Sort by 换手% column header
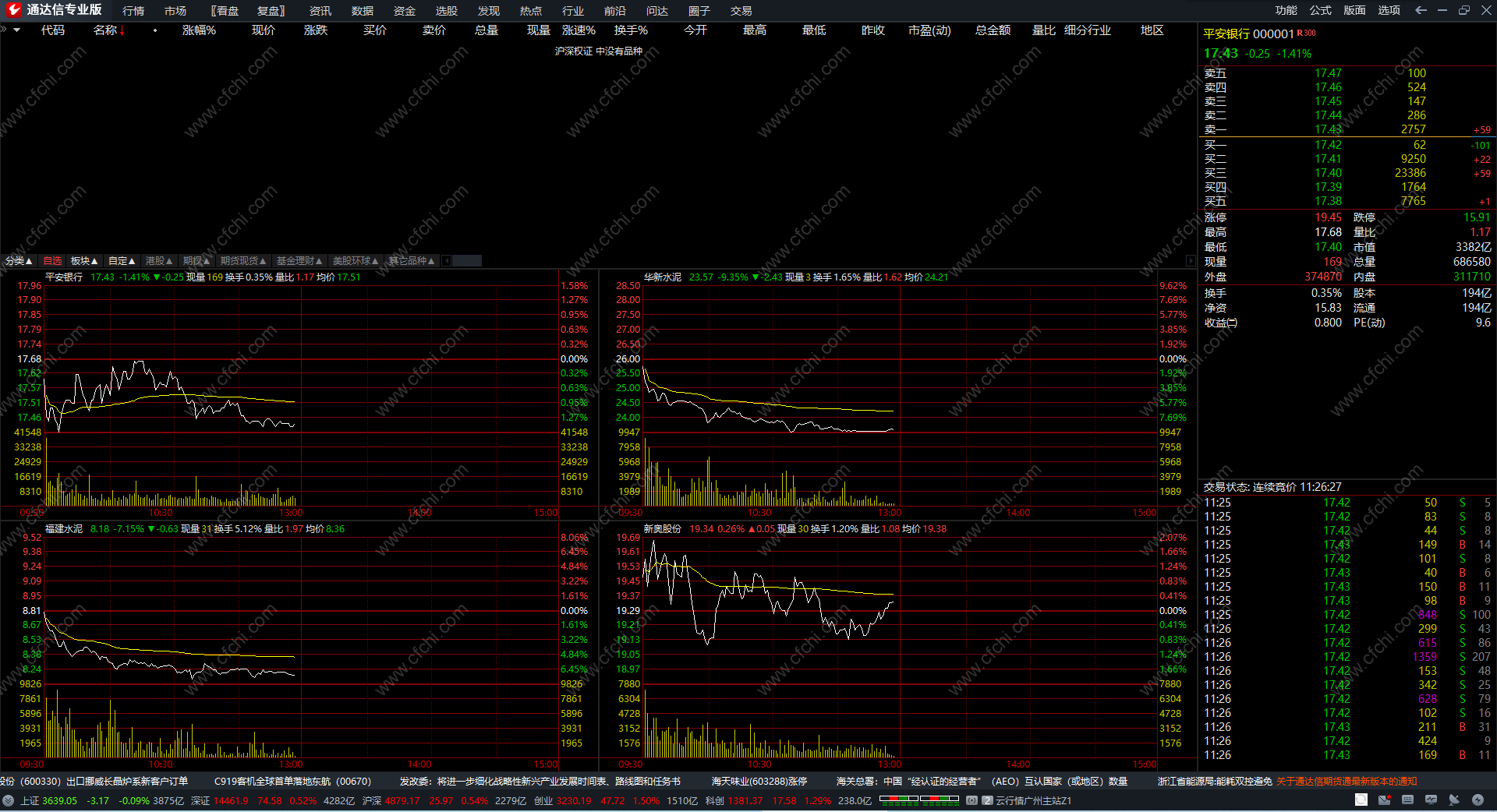 tap(631, 30)
